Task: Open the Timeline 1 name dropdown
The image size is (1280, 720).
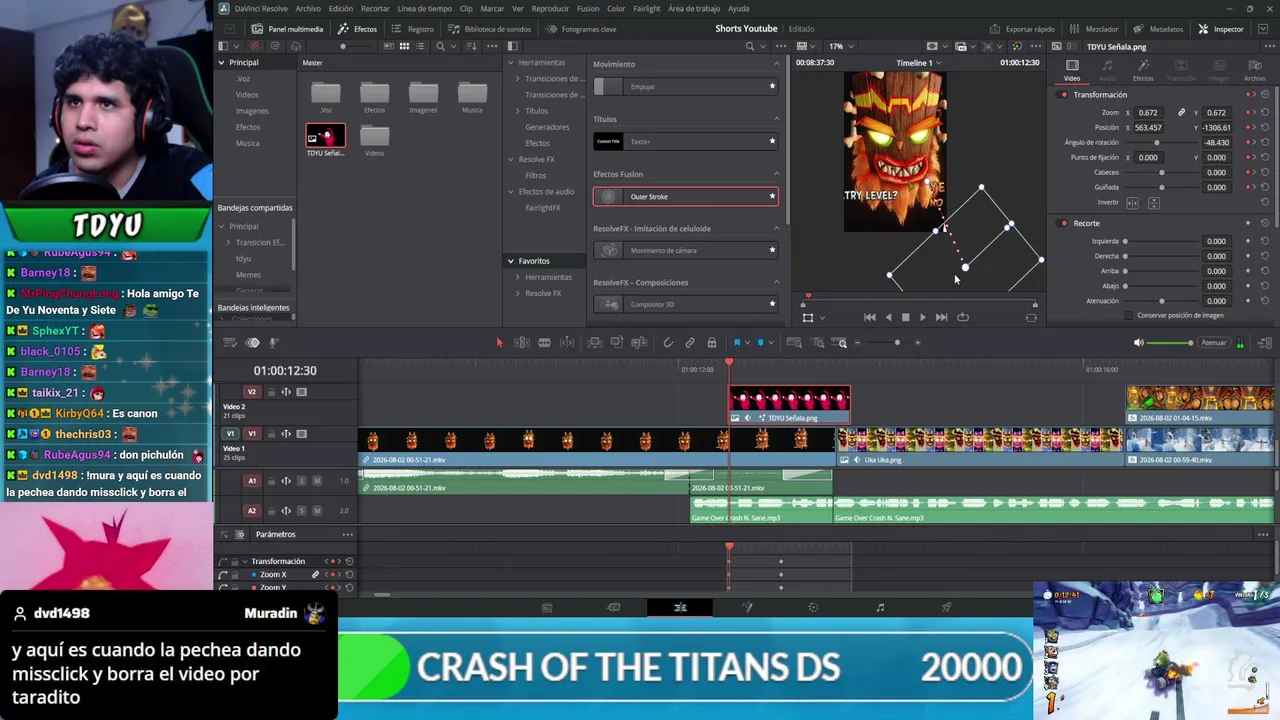Action: (919, 63)
